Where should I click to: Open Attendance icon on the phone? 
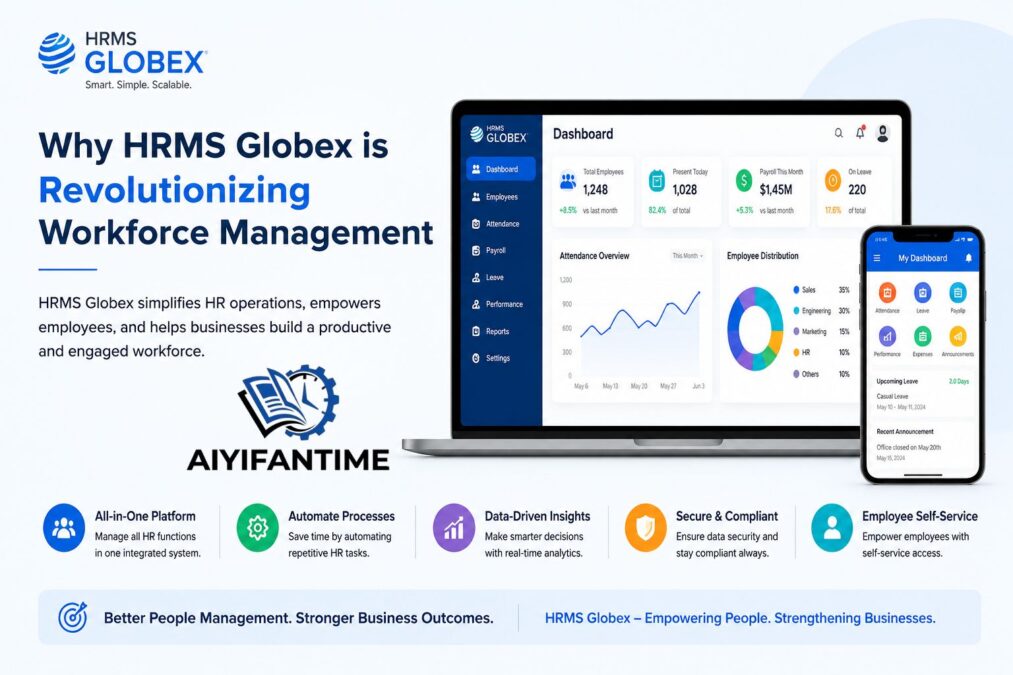pyautogui.click(x=887, y=293)
